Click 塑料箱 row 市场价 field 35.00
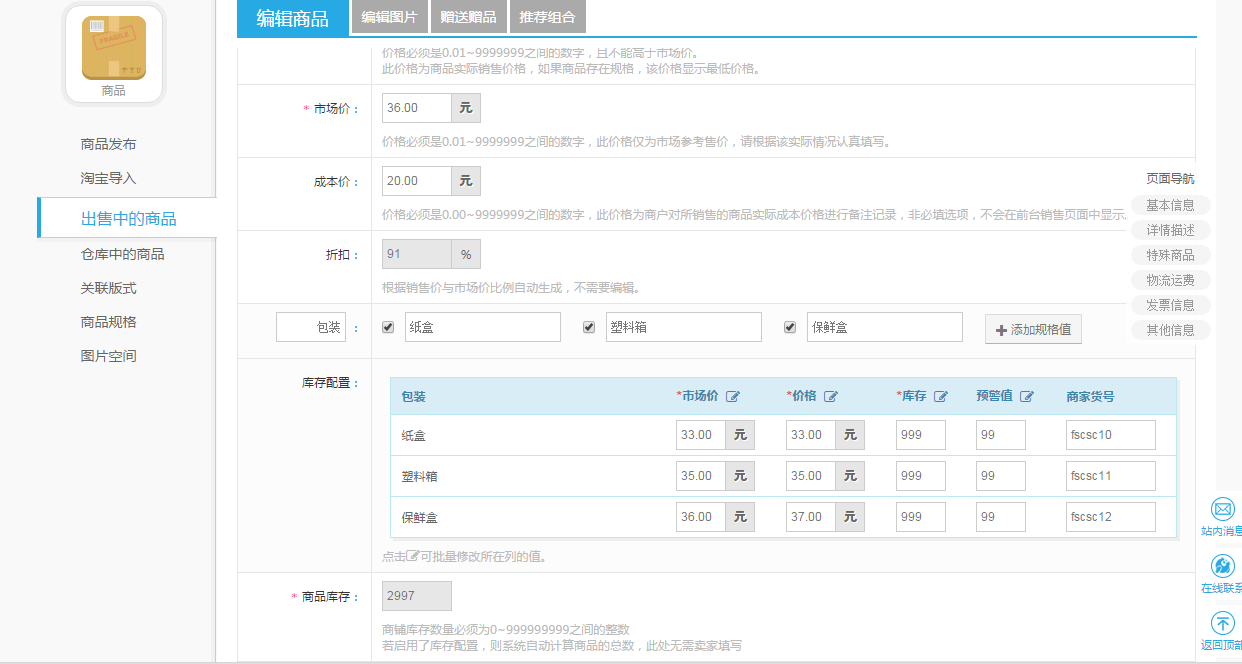 pyautogui.click(x=700, y=476)
